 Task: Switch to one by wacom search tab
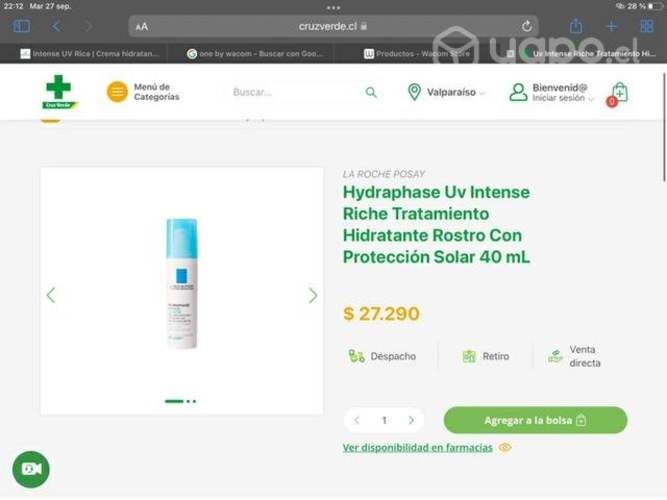pos(255,54)
